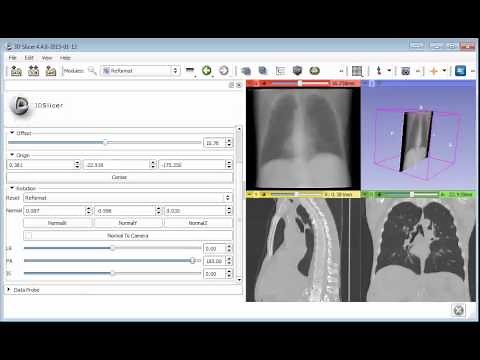480x360 pixels.
Task: Click the LR rotation slider handle
Action: coord(113,248)
